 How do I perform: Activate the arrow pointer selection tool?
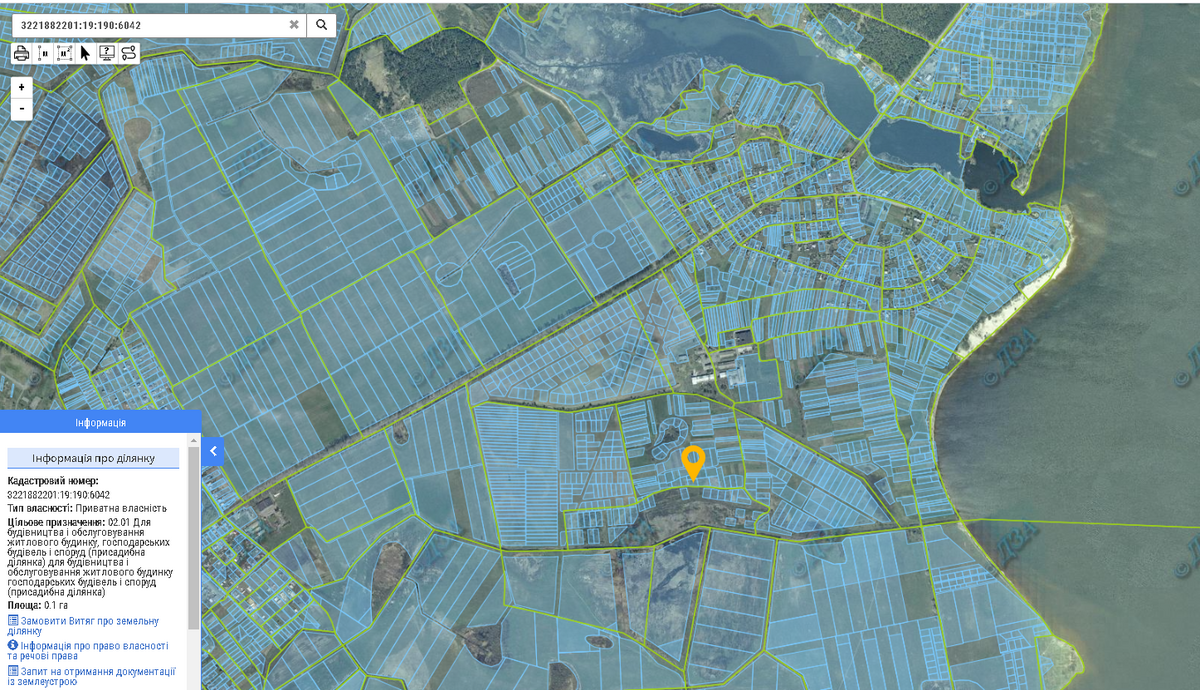point(86,53)
